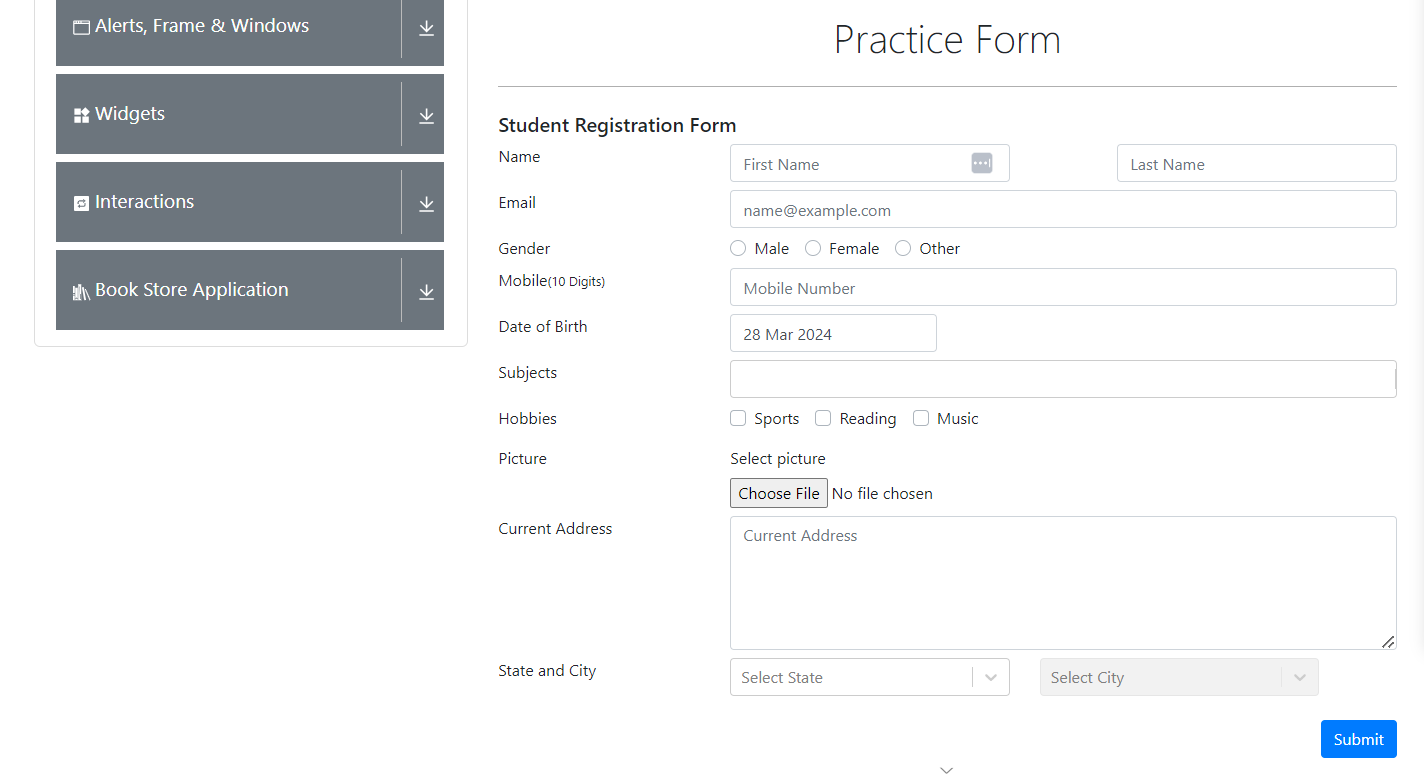Click the Book Store Application books icon
Screen dimensions: 1424x777
[x=81, y=291]
